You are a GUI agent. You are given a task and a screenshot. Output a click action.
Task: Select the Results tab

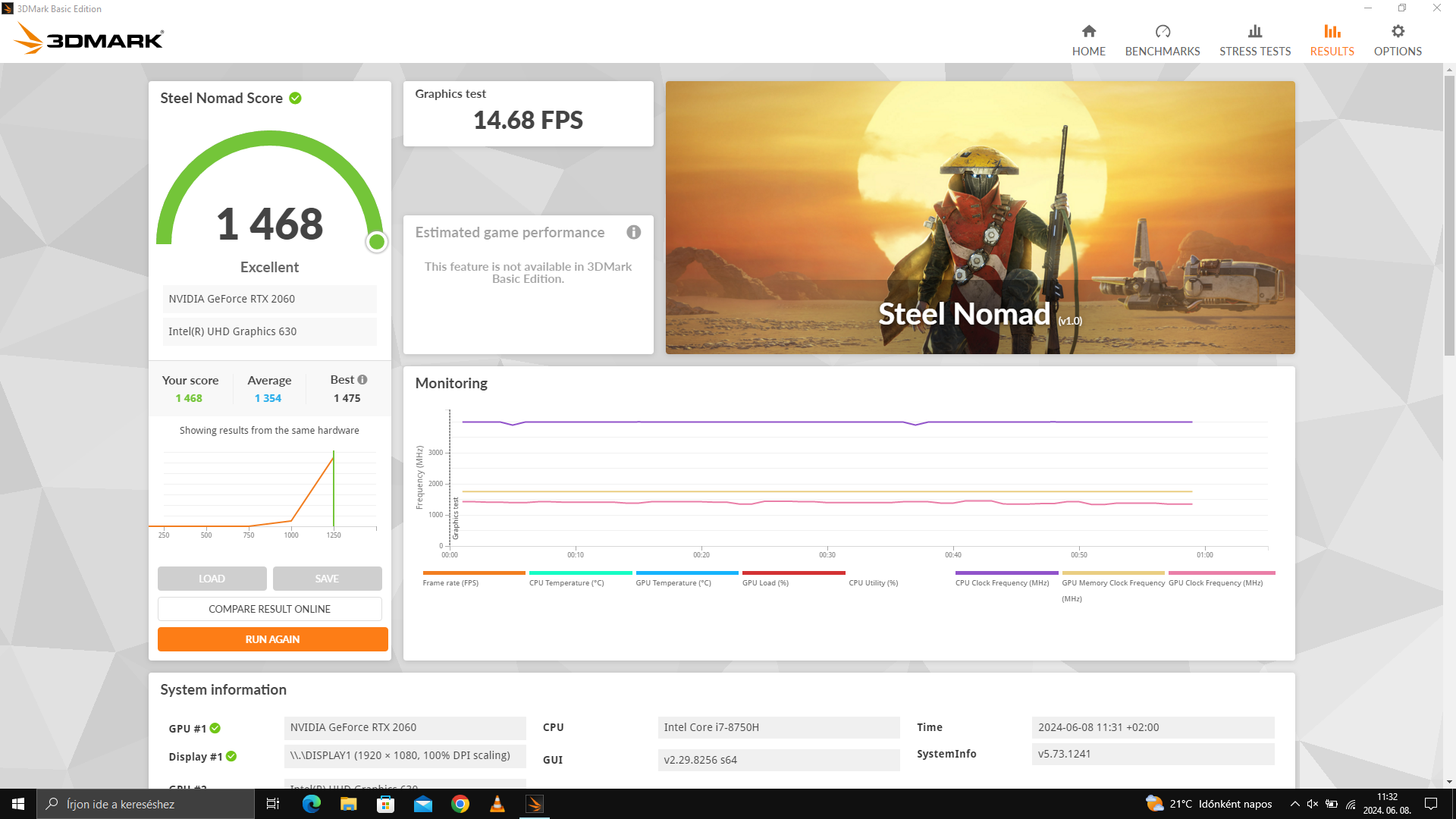(x=1332, y=40)
